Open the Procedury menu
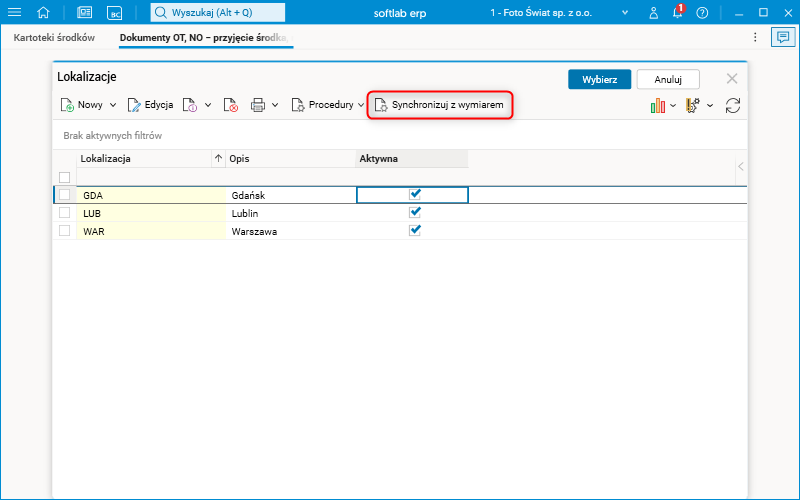 click(322, 105)
